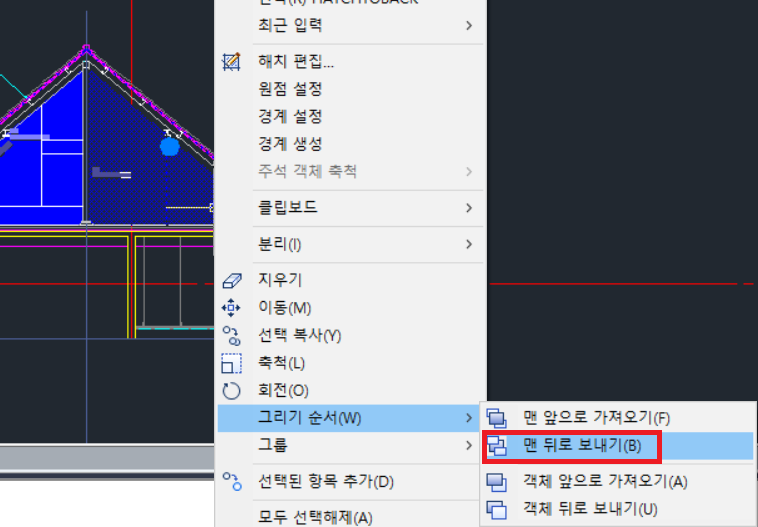Select 경계 생성 menu entry
The height and width of the screenshot is (527, 758).
350,144
